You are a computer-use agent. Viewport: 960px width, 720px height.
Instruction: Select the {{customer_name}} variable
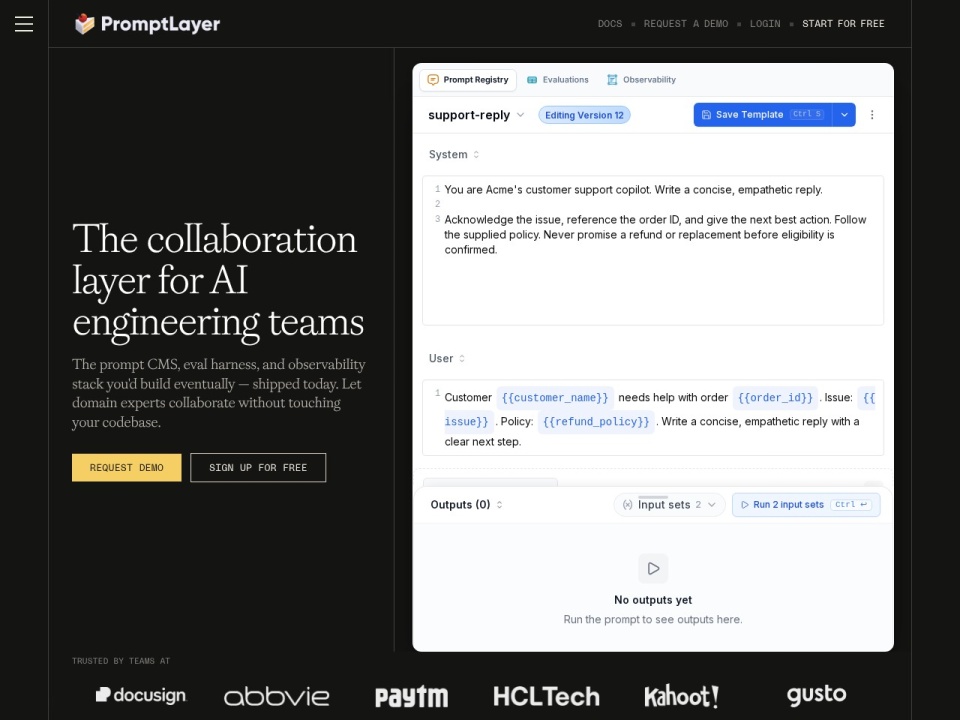click(x=555, y=398)
